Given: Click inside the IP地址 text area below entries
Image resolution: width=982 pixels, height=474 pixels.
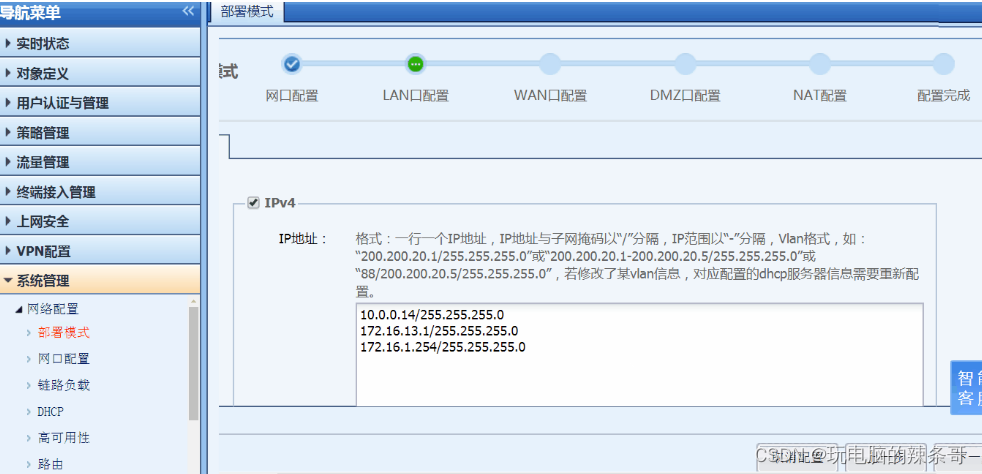Looking at the screenshot, I should [639, 381].
